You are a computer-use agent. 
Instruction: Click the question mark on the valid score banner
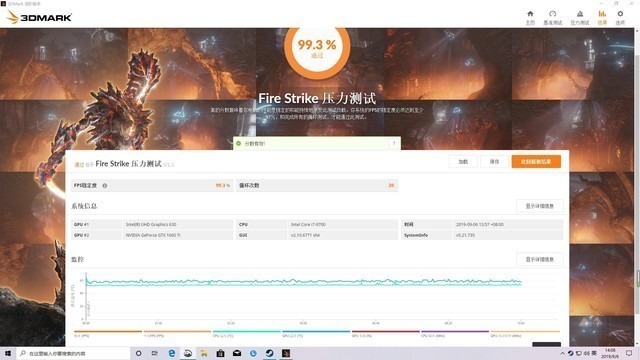pos(394,144)
